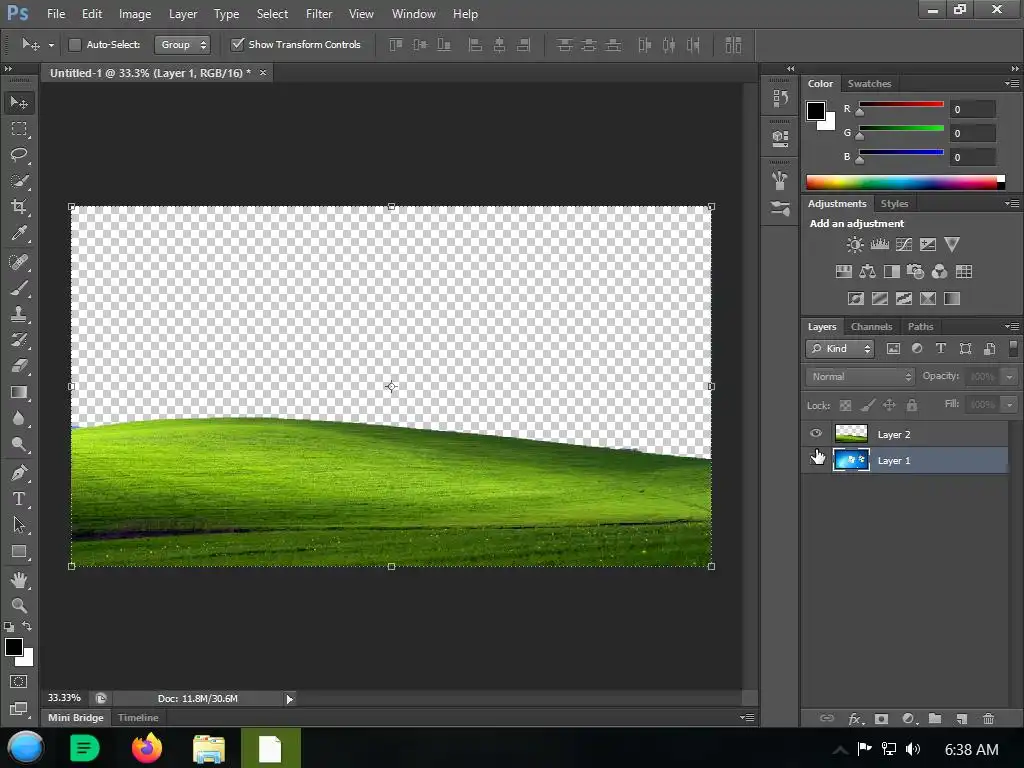Open the Kind filter dropdown
This screenshot has height=768, width=1024.
point(840,349)
